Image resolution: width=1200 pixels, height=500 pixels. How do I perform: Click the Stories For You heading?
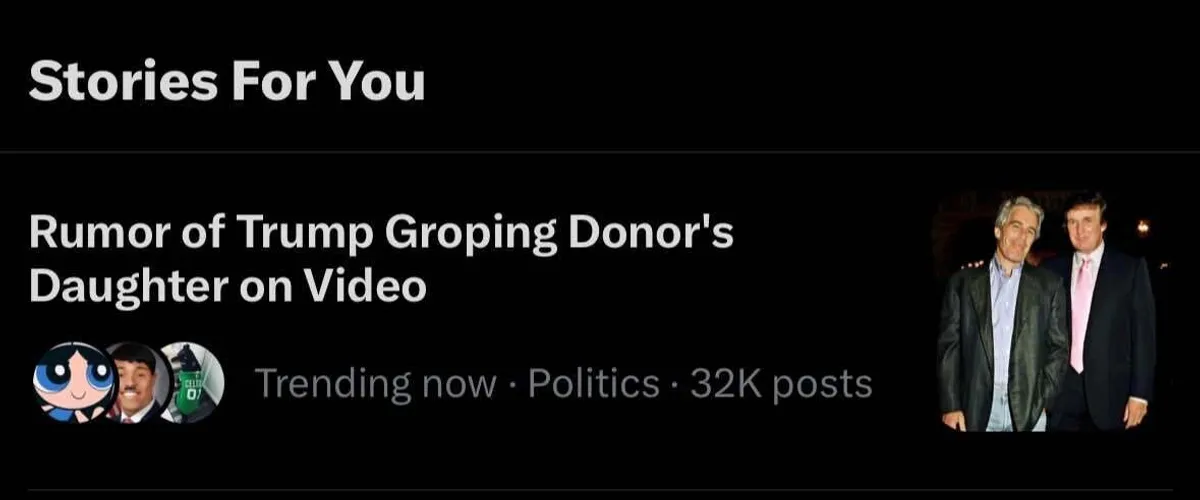coord(227,82)
